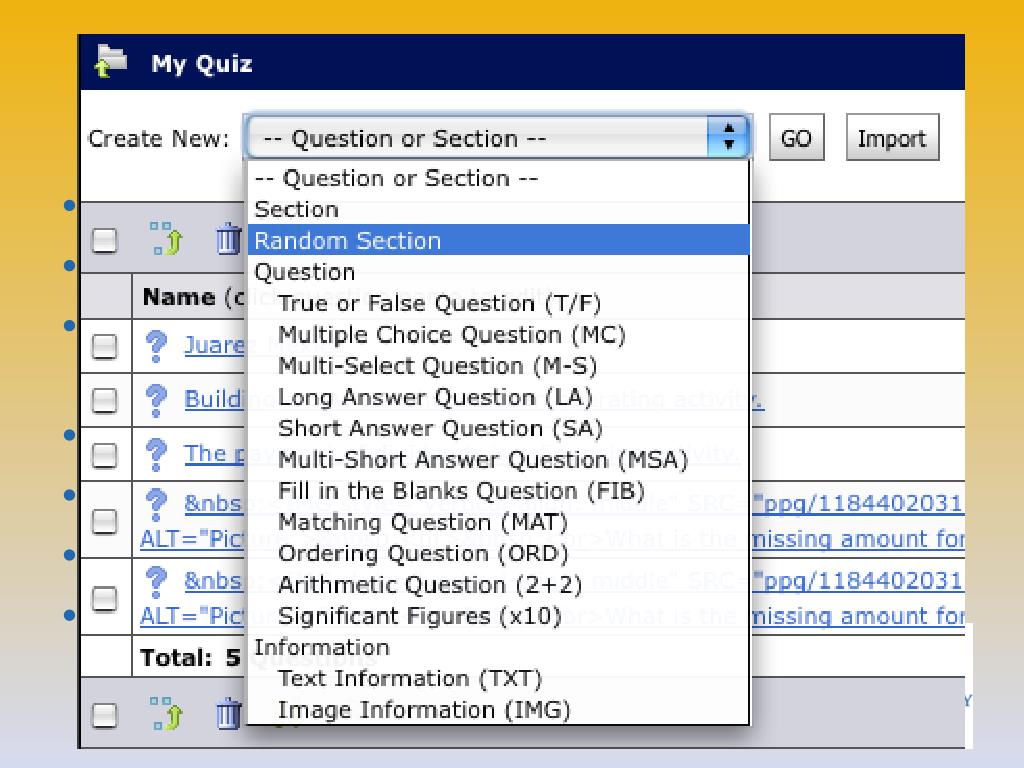Click the GO button
The width and height of the screenshot is (1024, 768).
click(796, 137)
